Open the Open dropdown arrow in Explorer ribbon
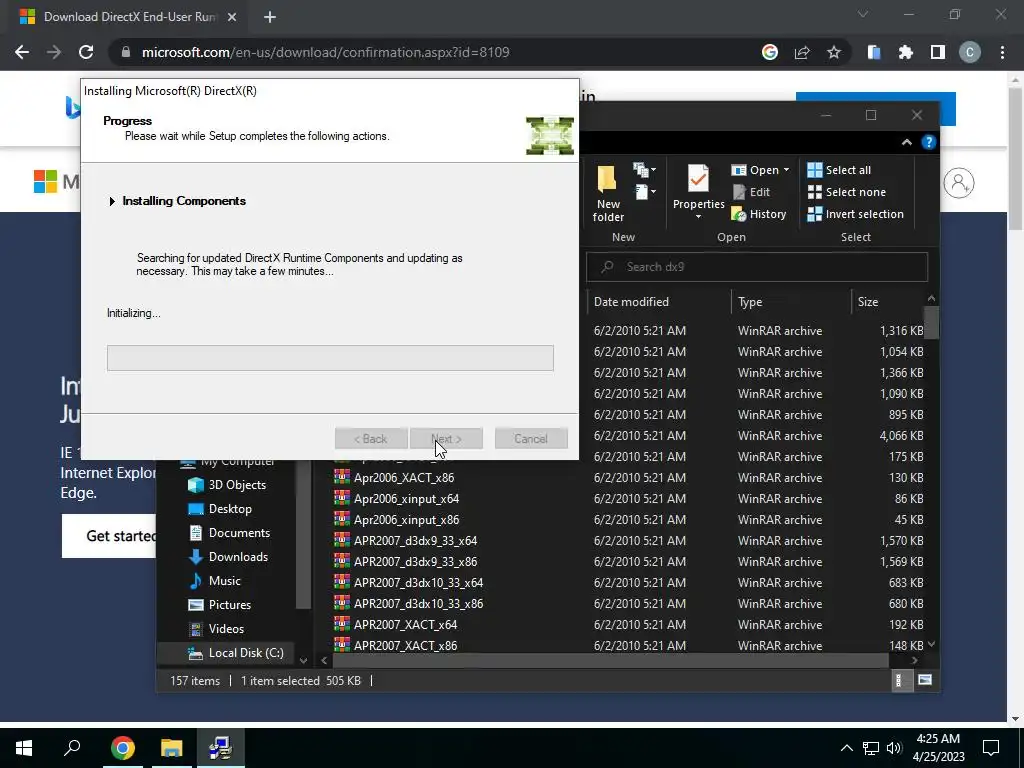 tap(786, 170)
